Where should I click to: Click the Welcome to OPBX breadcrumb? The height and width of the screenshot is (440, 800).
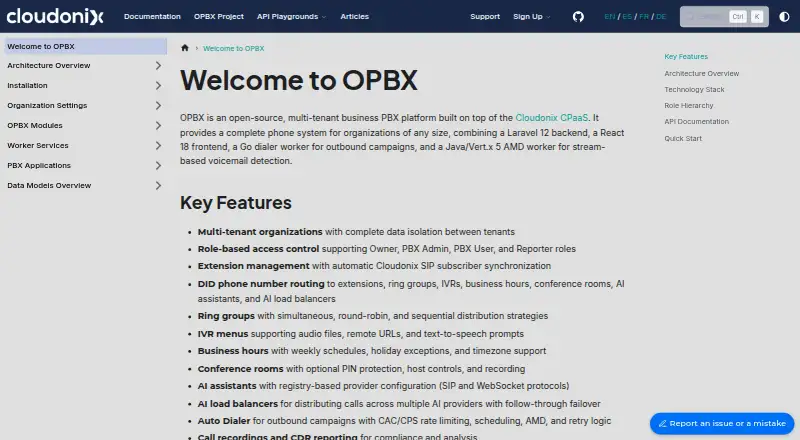pos(233,48)
